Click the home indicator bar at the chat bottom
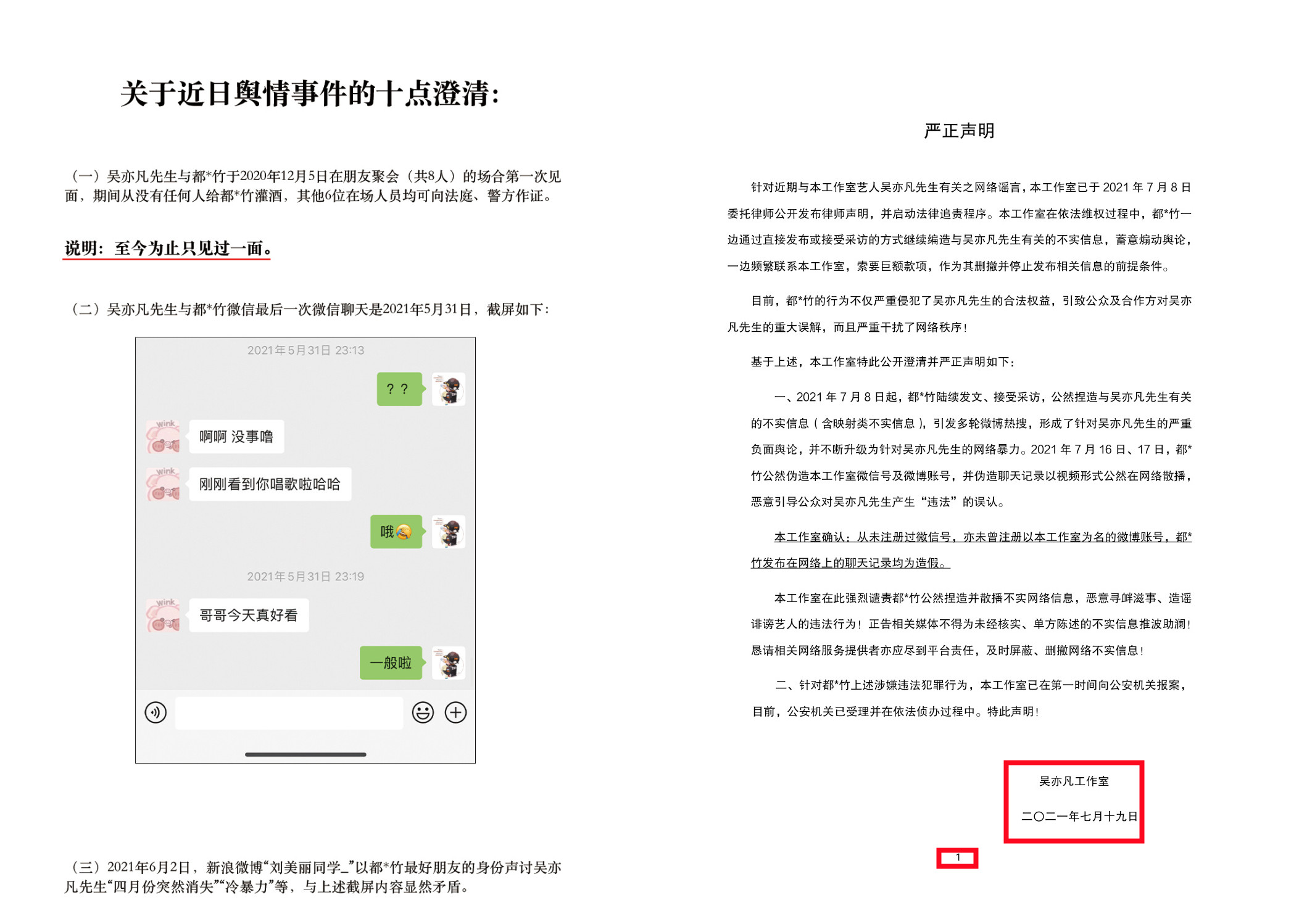1299x924 pixels. point(305,753)
